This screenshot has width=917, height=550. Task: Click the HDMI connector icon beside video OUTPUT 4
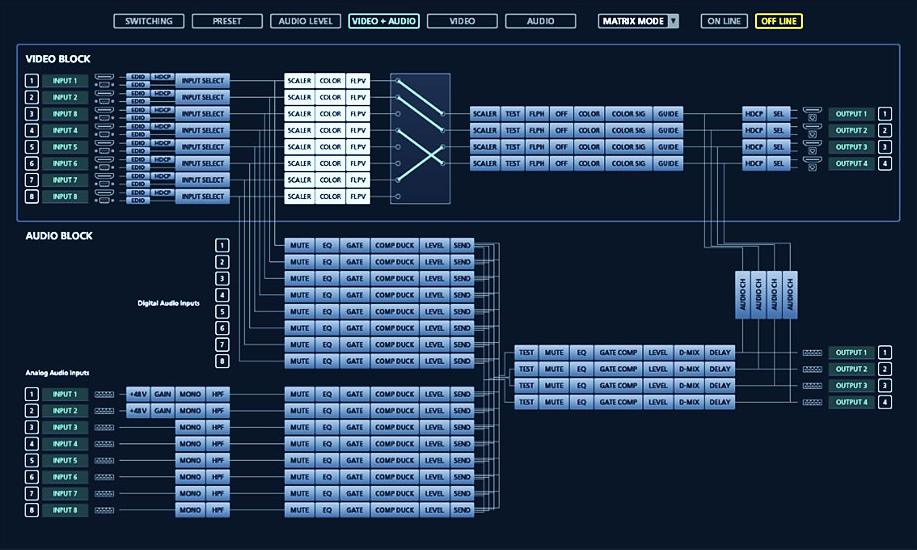click(x=812, y=160)
